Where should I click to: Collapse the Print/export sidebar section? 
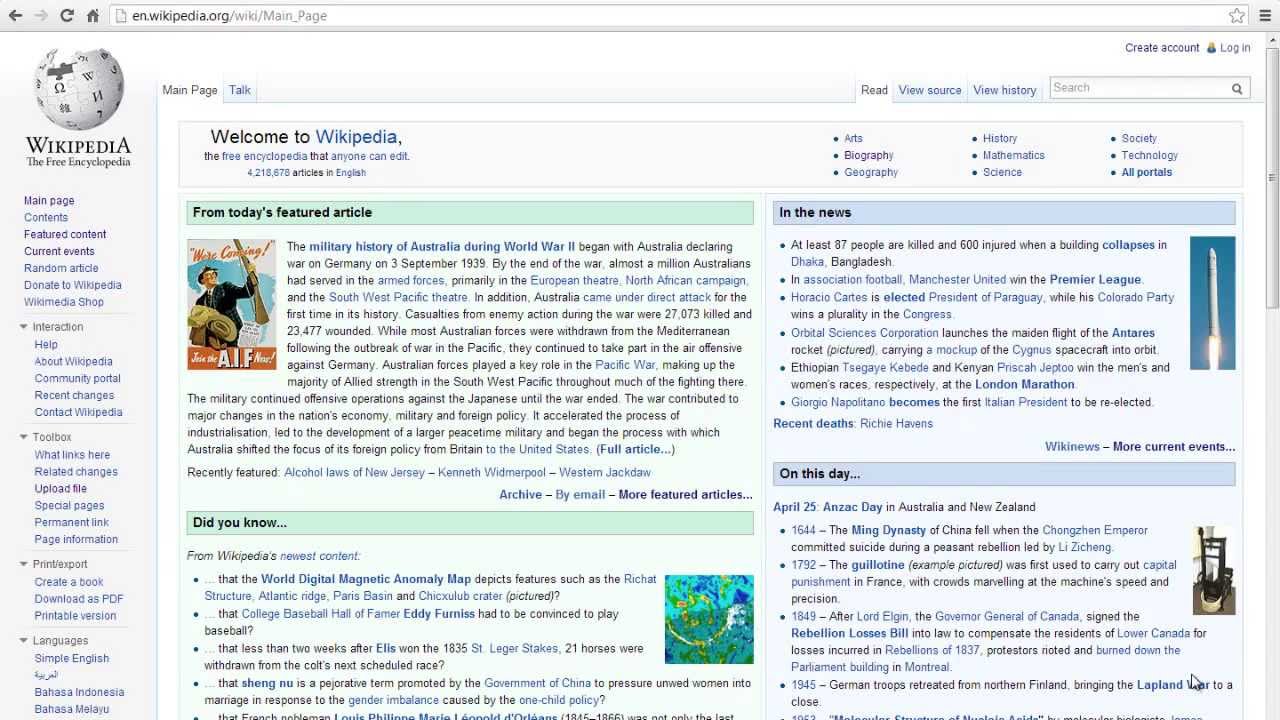coord(24,564)
